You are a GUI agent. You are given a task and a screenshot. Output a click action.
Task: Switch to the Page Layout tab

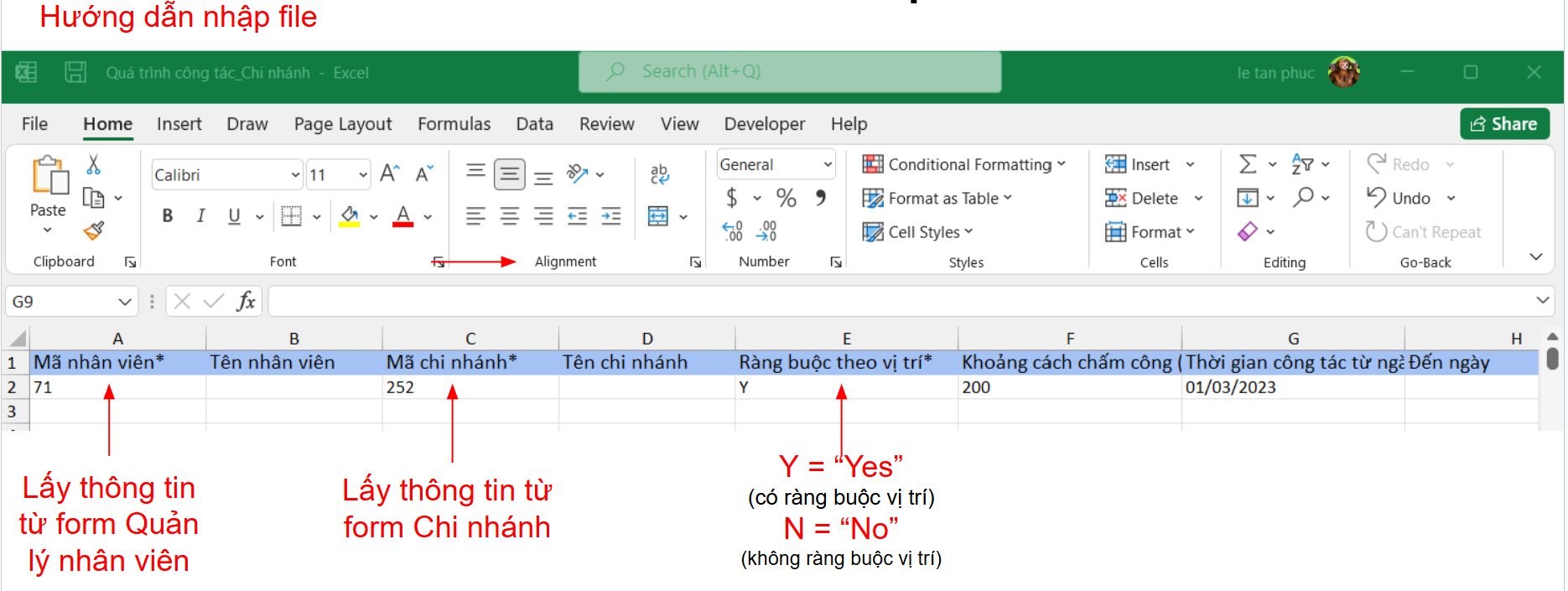[x=342, y=124]
